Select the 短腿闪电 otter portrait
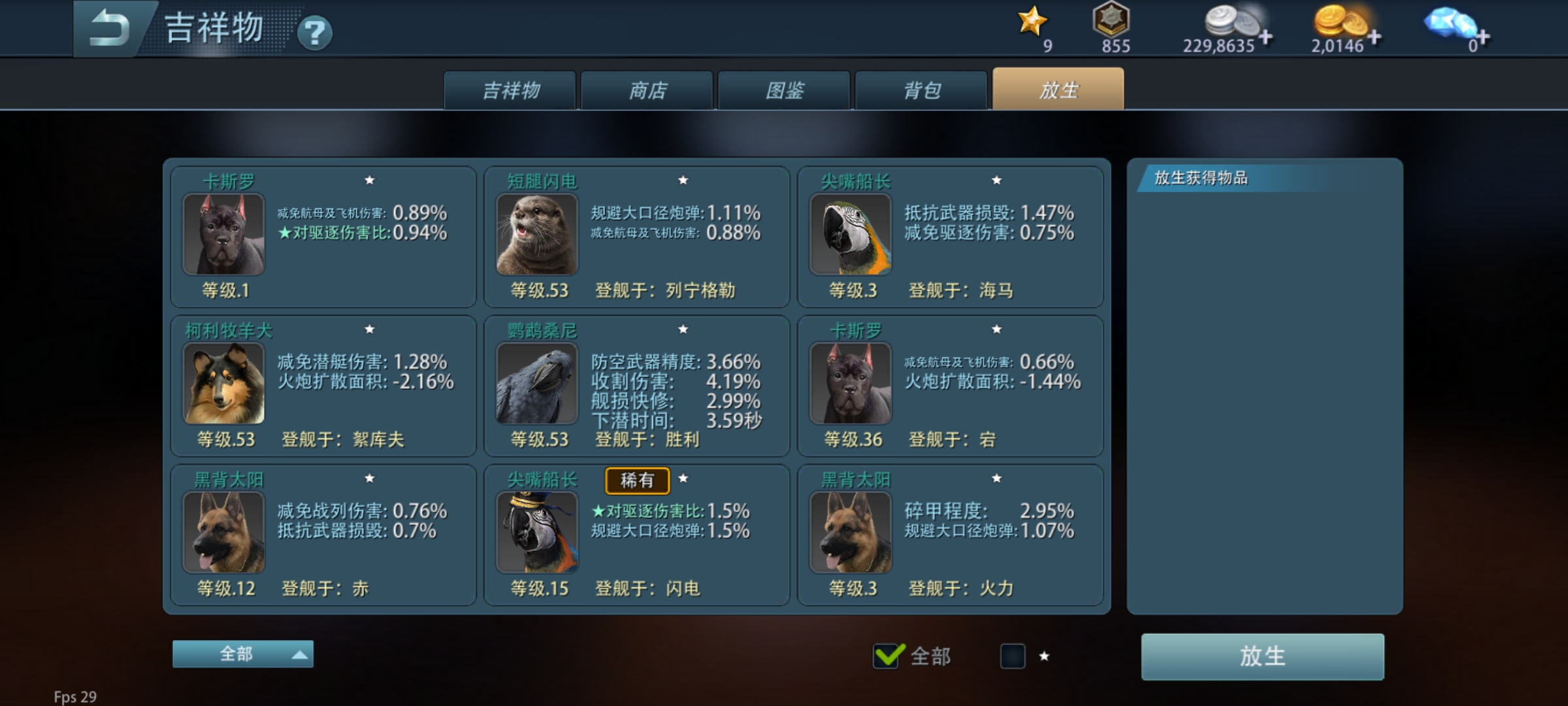The height and width of the screenshot is (706, 1568). pyautogui.click(x=537, y=234)
